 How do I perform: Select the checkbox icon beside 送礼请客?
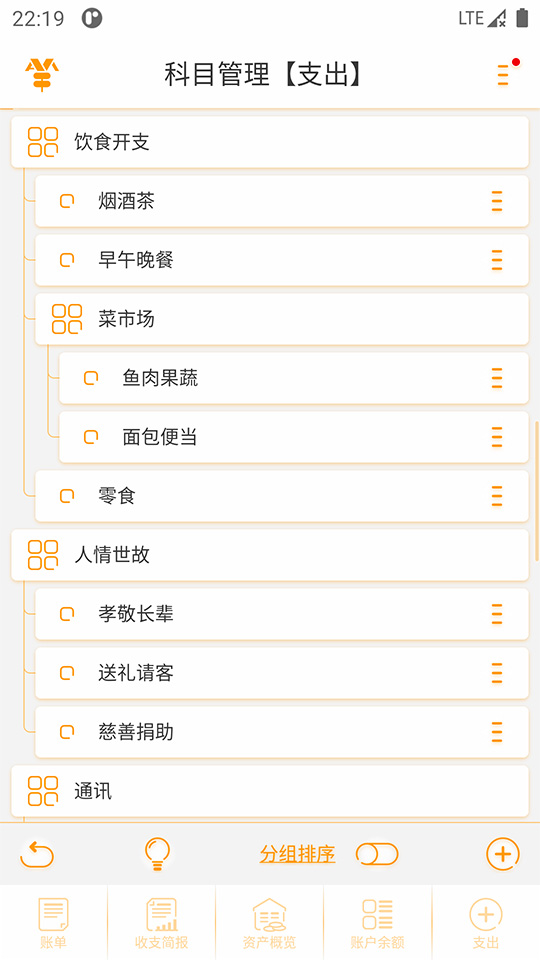pyautogui.click(x=67, y=673)
